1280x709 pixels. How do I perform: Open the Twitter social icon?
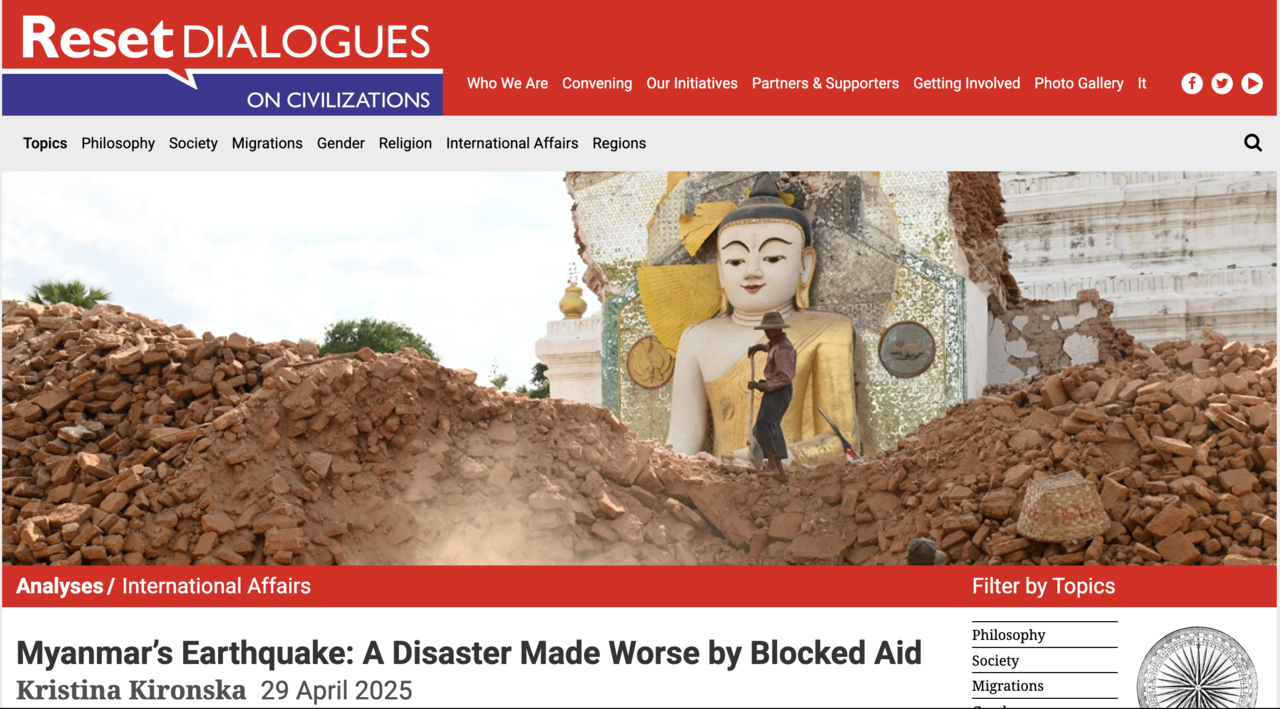1222,84
